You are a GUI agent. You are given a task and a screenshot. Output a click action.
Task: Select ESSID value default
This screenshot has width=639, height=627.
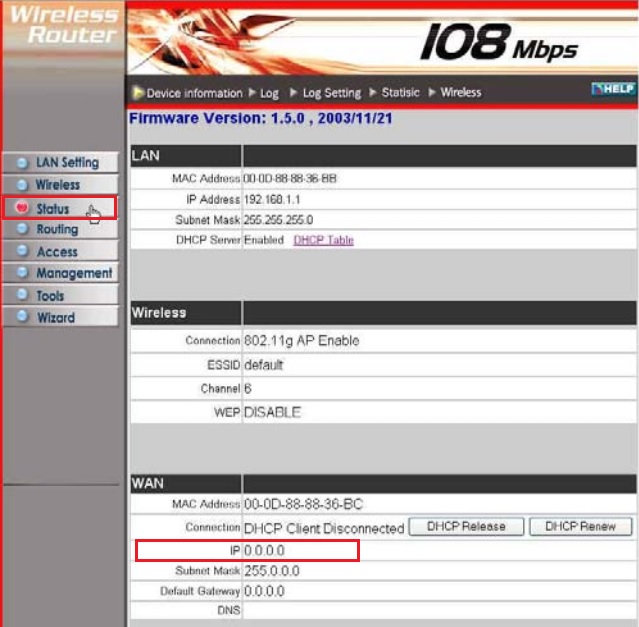(264, 365)
